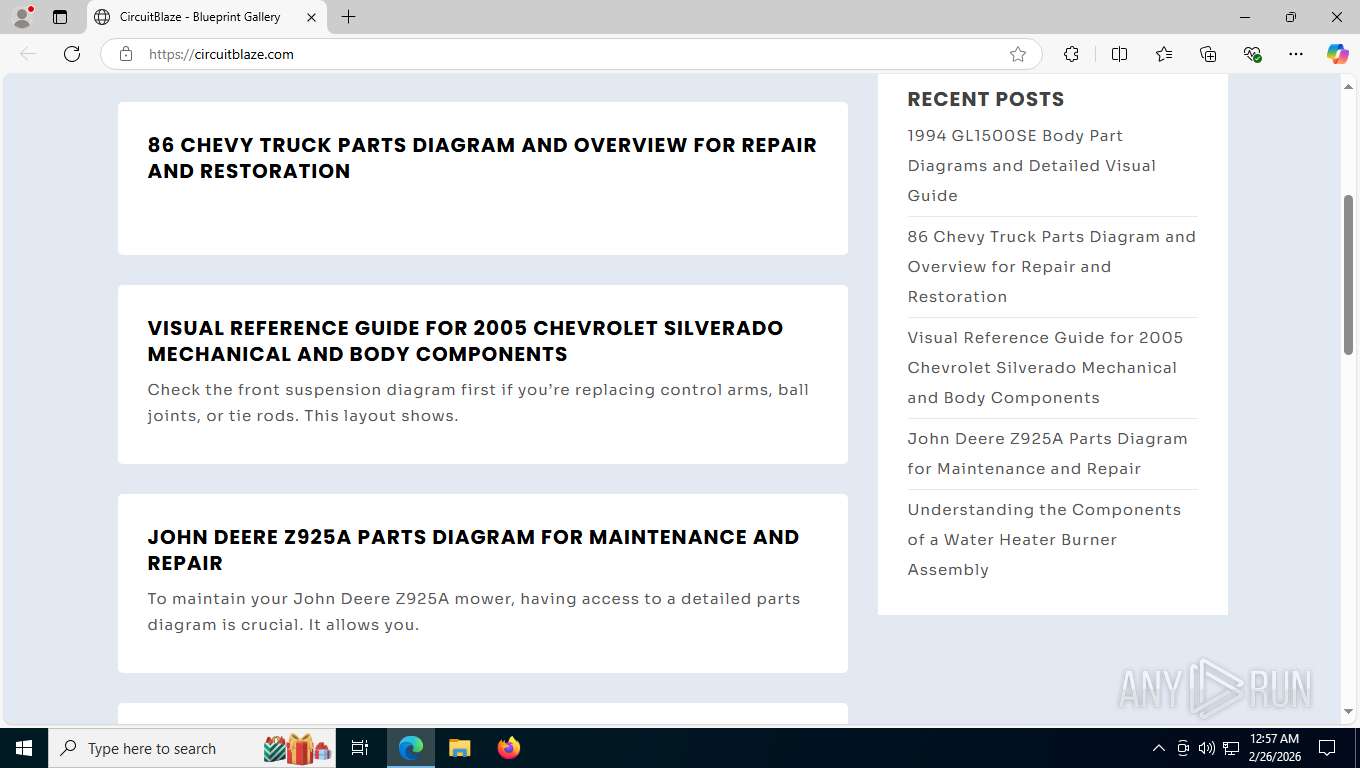Open File Explorer from the taskbar
The height and width of the screenshot is (768, 1360).
(460, 748)
